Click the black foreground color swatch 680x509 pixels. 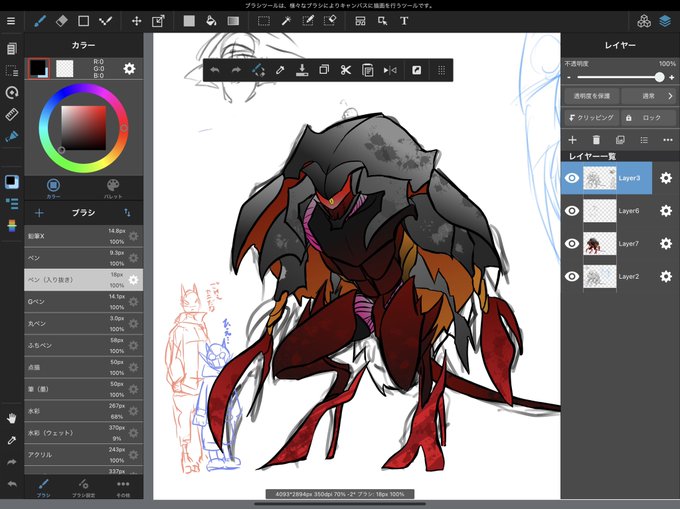(x=38, y=68)
